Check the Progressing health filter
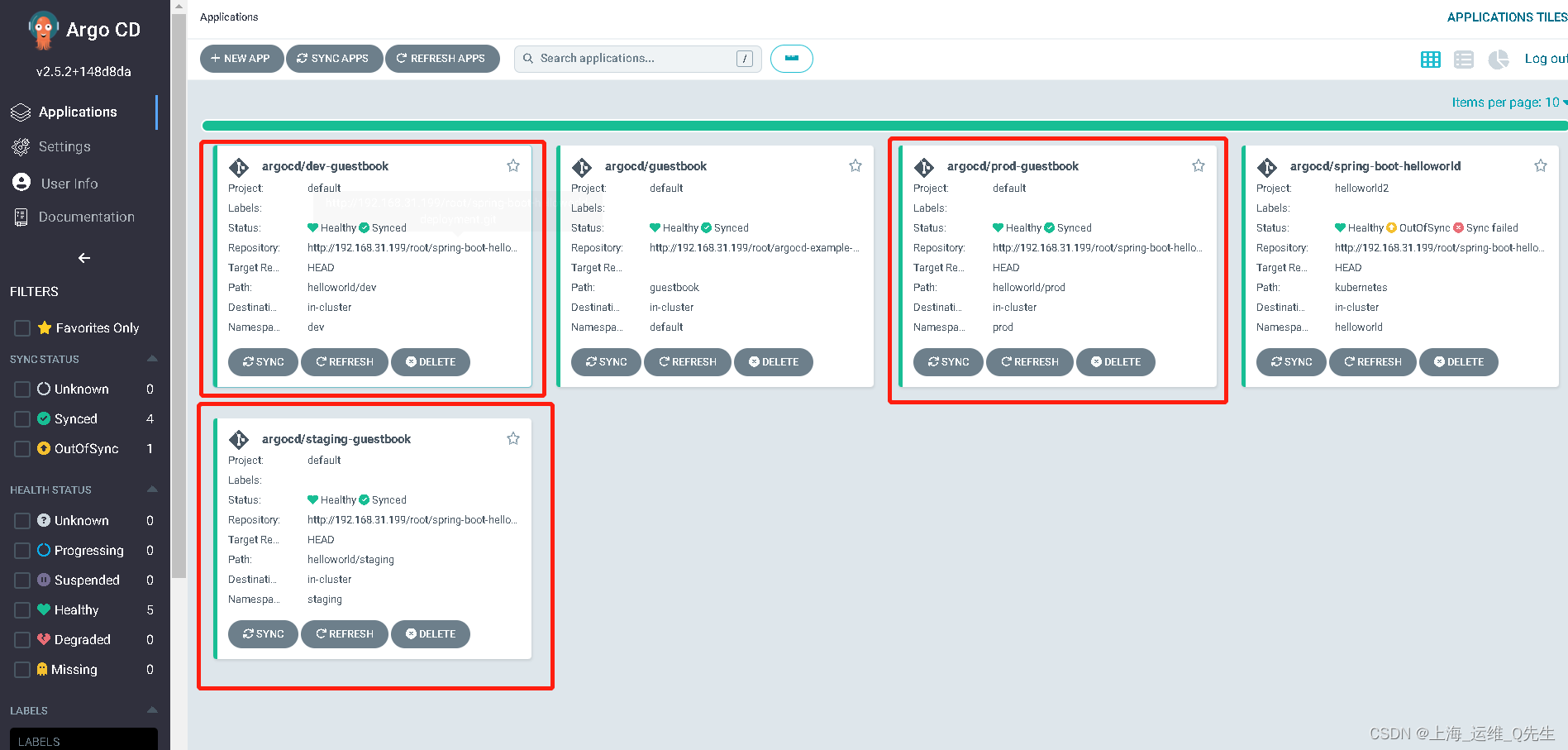The image size is (1568, 750). point(22,551)
